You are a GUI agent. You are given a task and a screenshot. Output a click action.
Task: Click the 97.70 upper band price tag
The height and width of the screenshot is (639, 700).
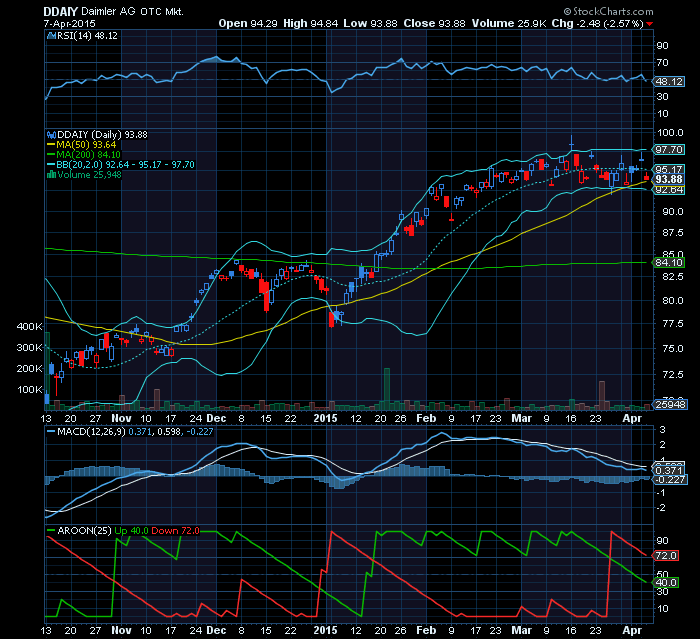(668, 149)
